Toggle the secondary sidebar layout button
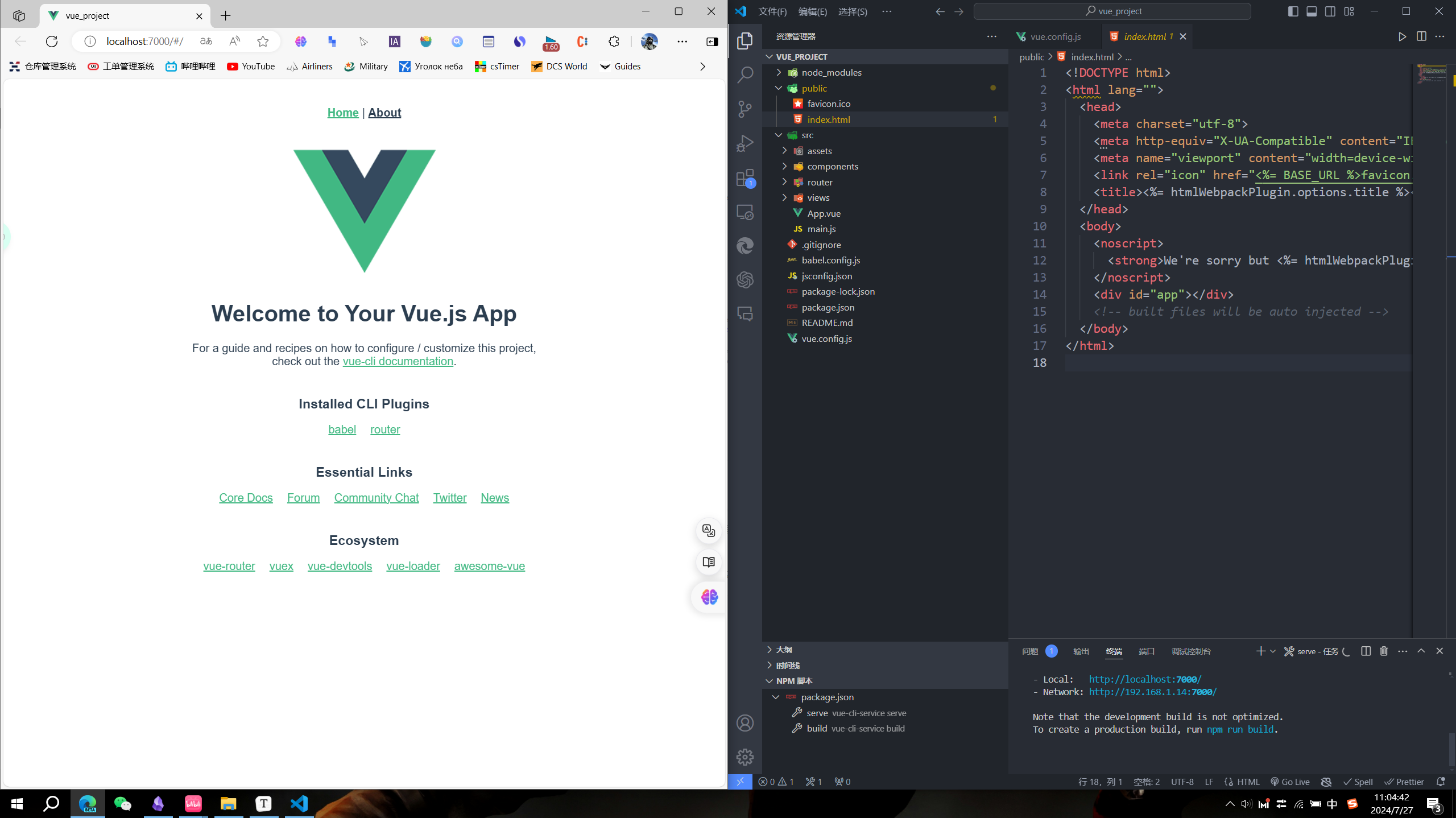 coord(1330,11)
